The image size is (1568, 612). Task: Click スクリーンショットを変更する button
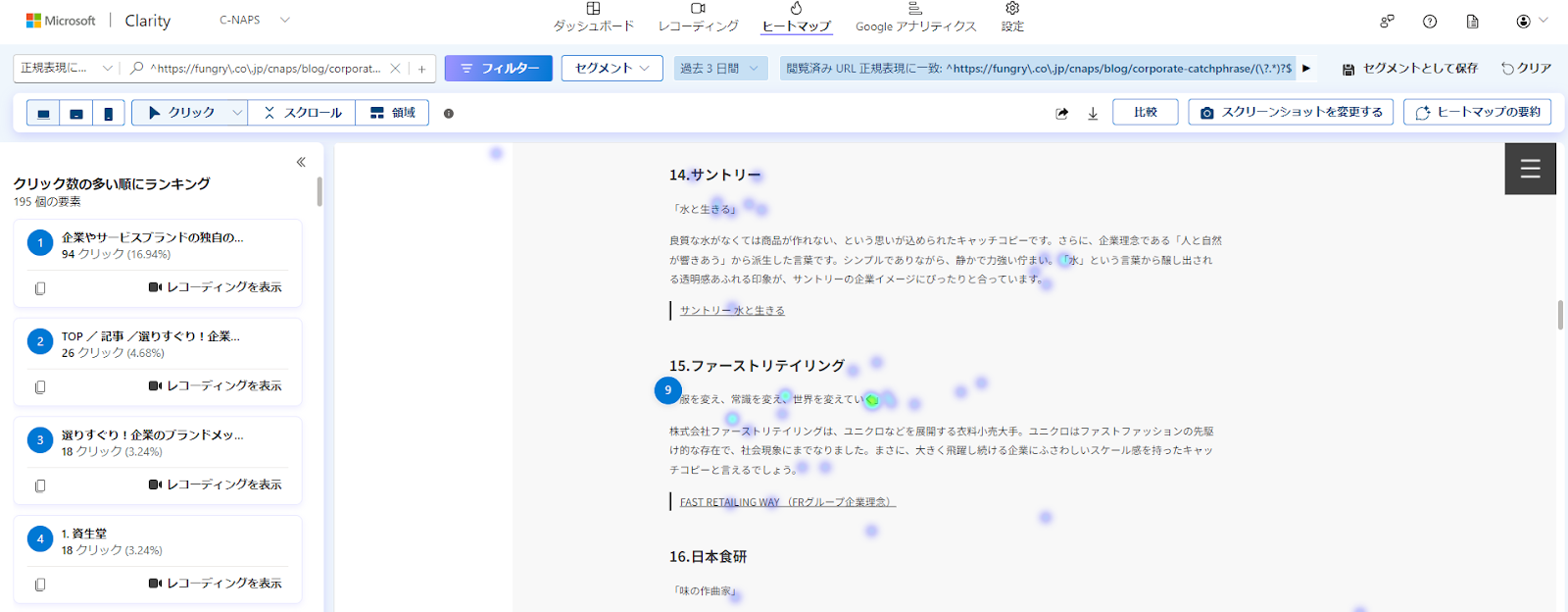coord(1291,112)
